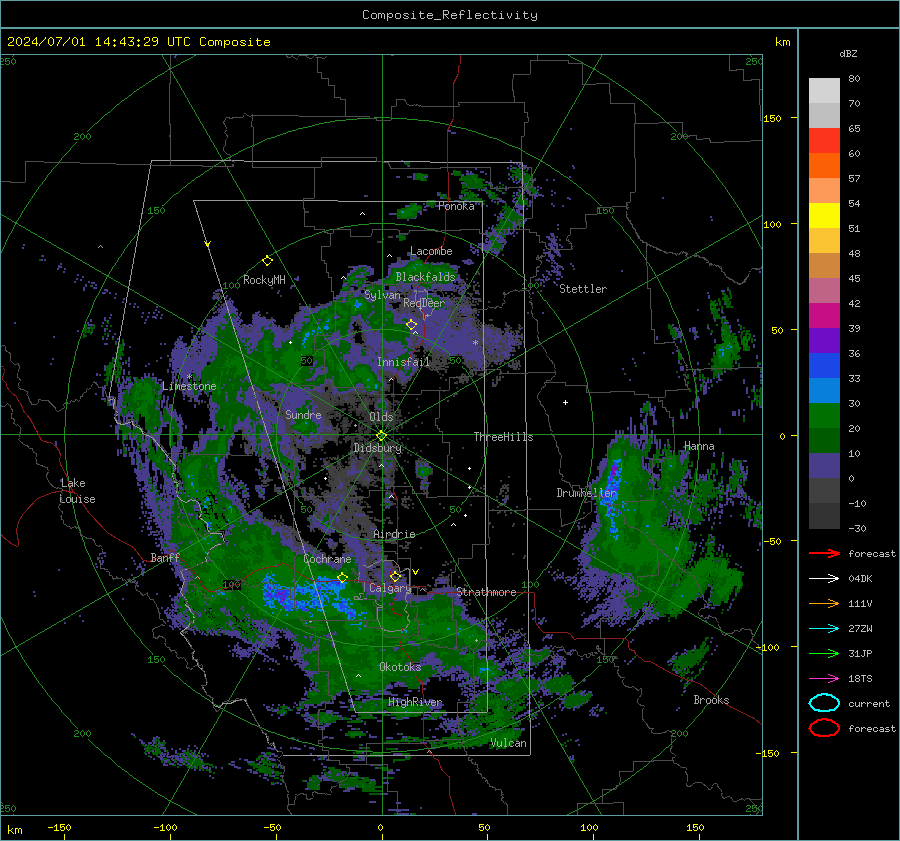This screenshot has width=900, height=841.
Task: Select the bright green 20–30 dBZ swatch
Action: pyautogui.click(x=824, y=416)
